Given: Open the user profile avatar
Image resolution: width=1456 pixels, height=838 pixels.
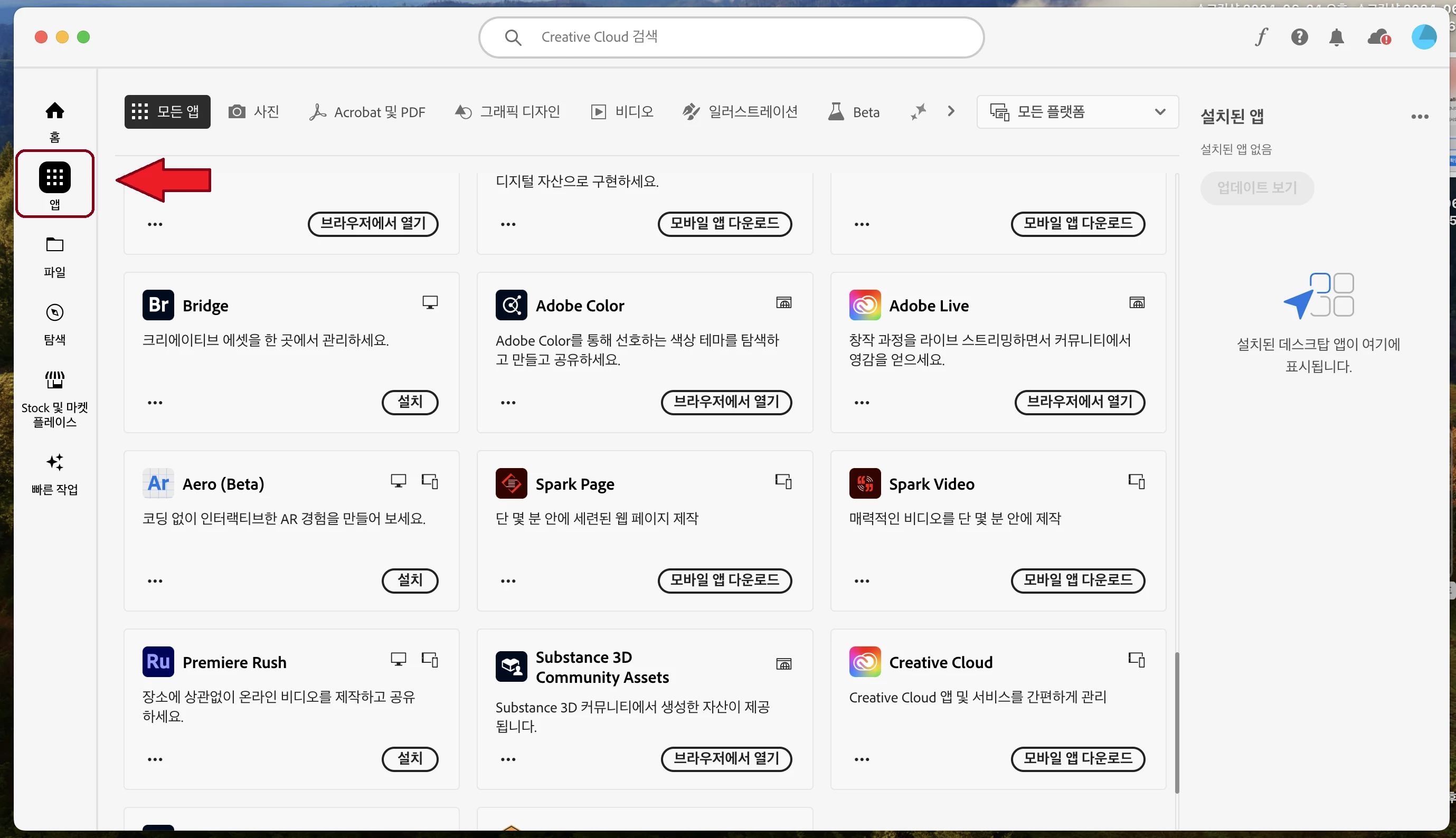Looking at the screenshot, I should [1423, 37].
